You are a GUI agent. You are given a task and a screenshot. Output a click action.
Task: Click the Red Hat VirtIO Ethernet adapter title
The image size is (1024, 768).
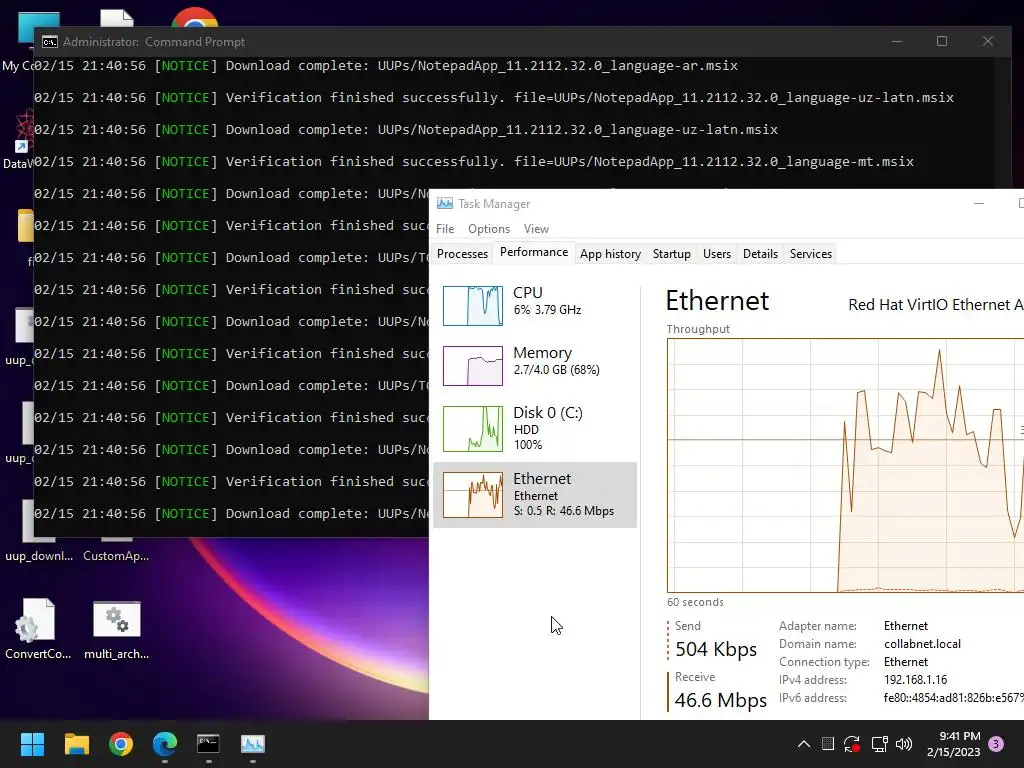tap(935, 304)
